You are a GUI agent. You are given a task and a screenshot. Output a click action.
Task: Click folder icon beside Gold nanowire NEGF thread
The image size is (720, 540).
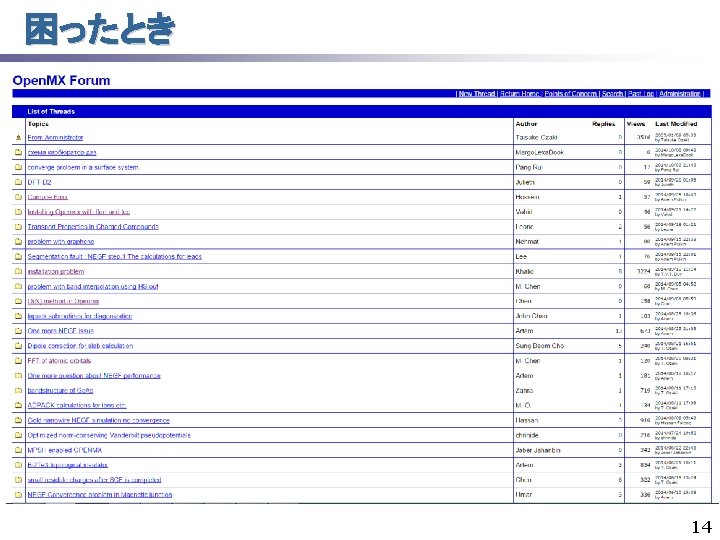click(18, 420)
